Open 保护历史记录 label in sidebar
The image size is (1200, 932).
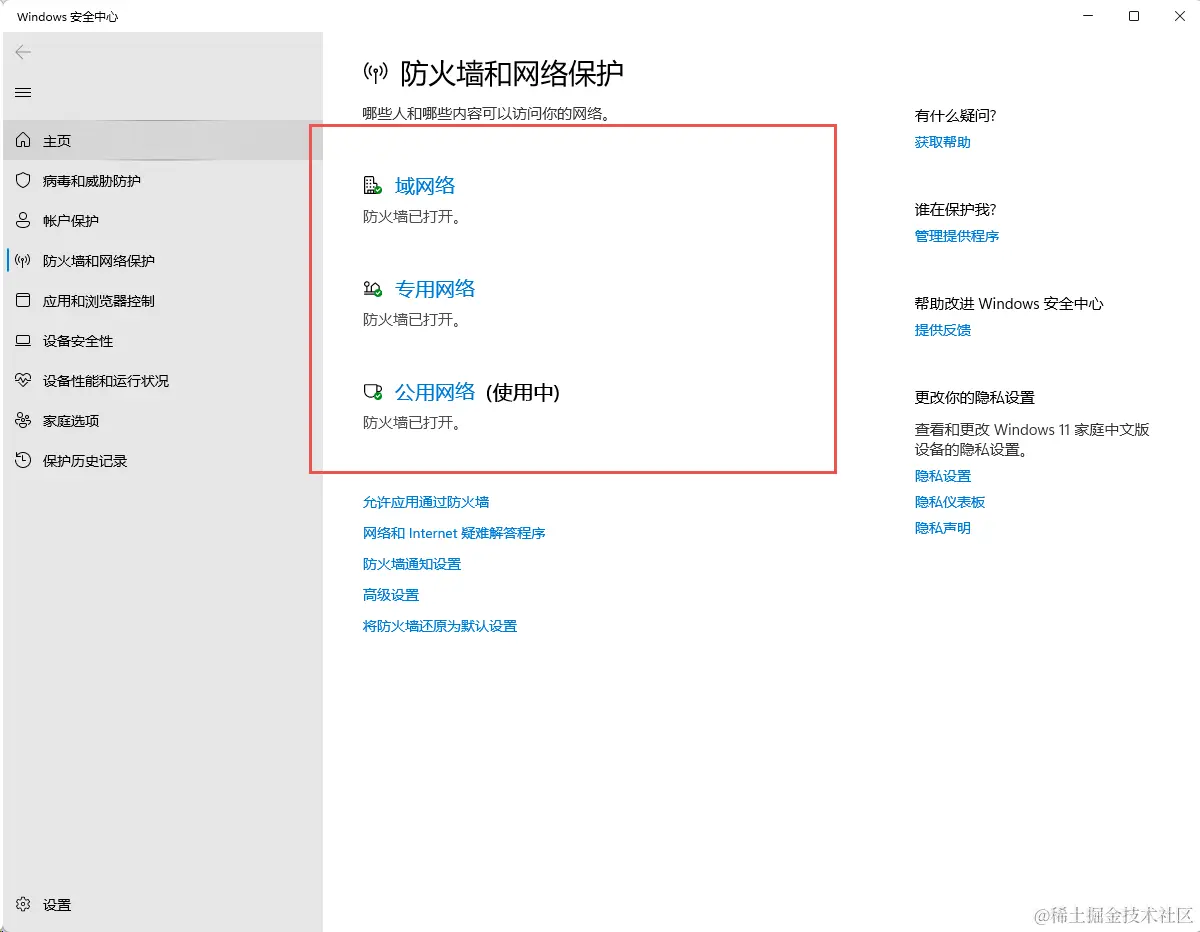(85, 461)
